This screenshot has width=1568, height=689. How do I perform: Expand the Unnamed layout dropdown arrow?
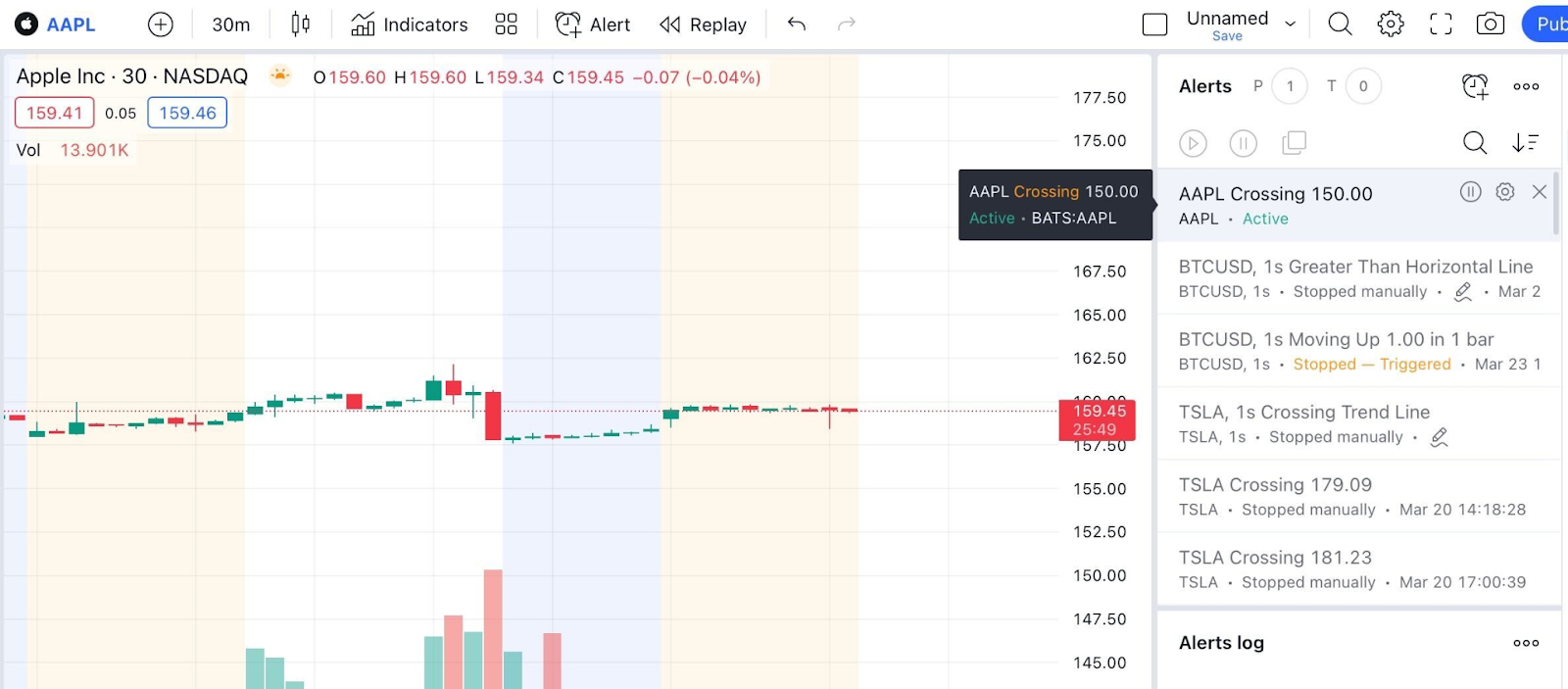[x=1291, y=25]
